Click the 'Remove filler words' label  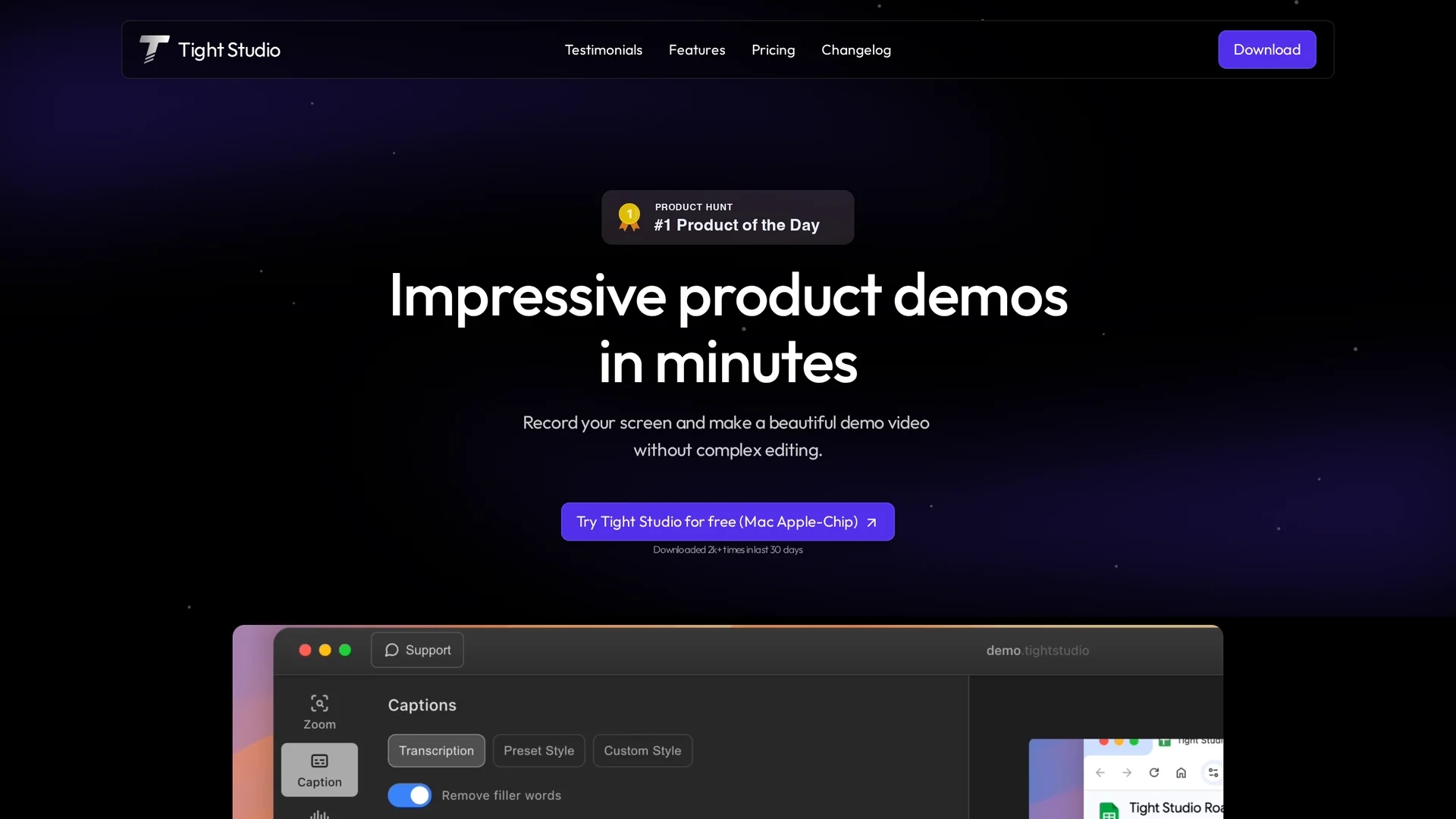click(x=501, y=795)
